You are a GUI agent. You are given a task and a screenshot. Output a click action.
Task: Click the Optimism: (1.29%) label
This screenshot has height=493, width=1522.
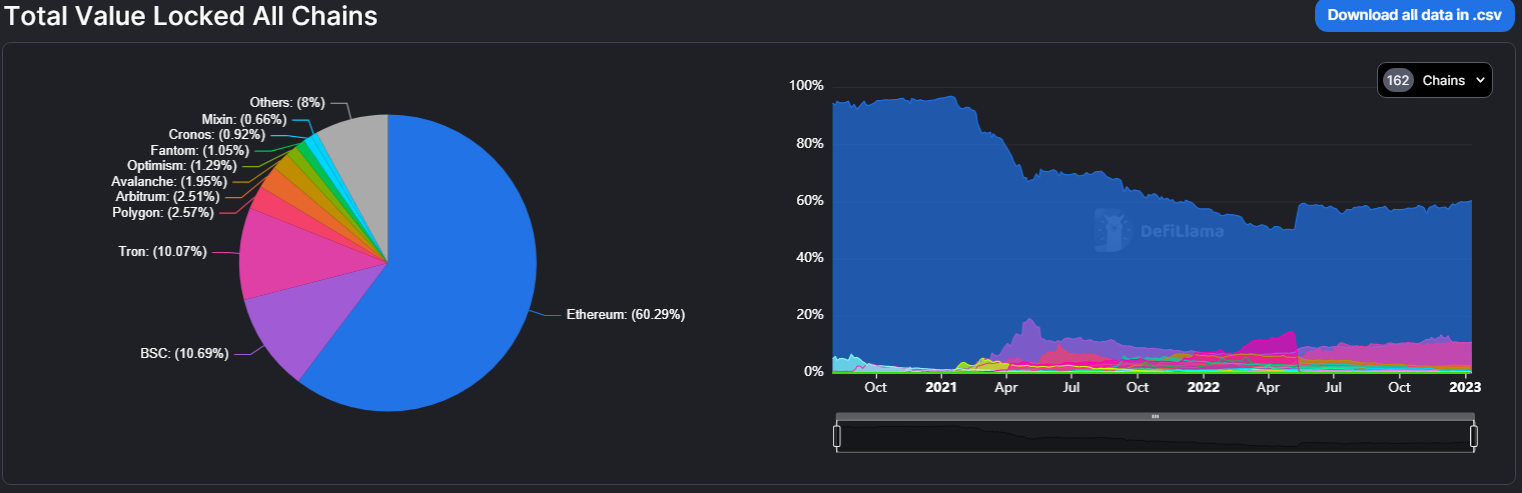click(x=182, y=165)
